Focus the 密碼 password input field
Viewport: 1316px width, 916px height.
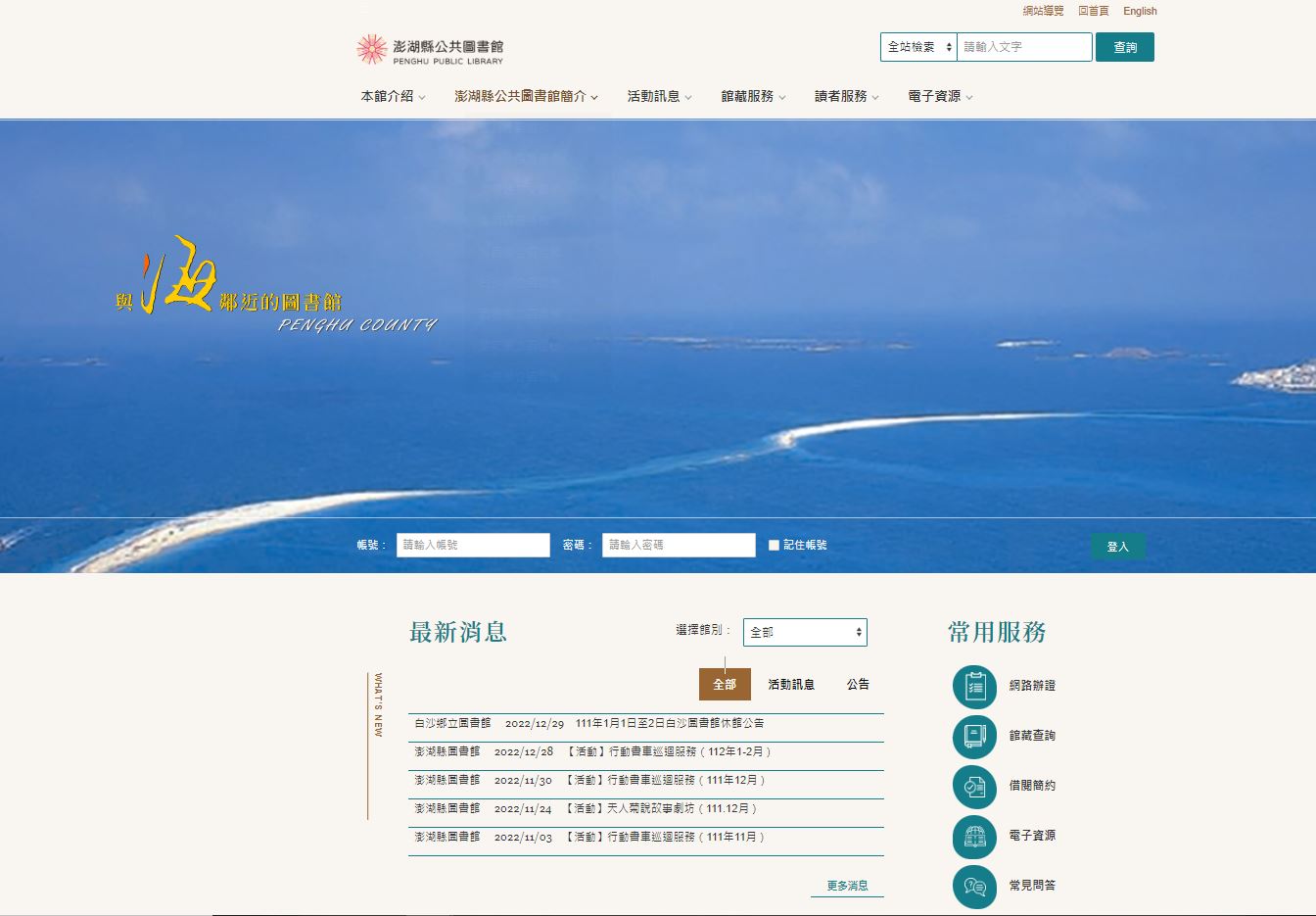point(679,545)
